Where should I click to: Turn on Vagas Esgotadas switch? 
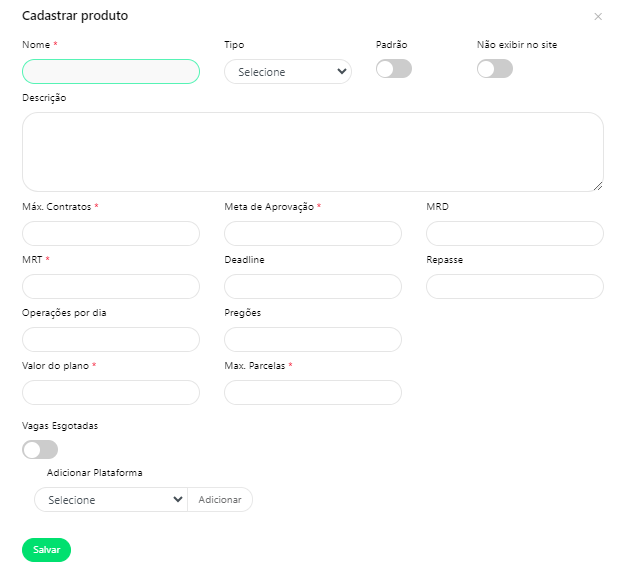click(x=40, y=450)
